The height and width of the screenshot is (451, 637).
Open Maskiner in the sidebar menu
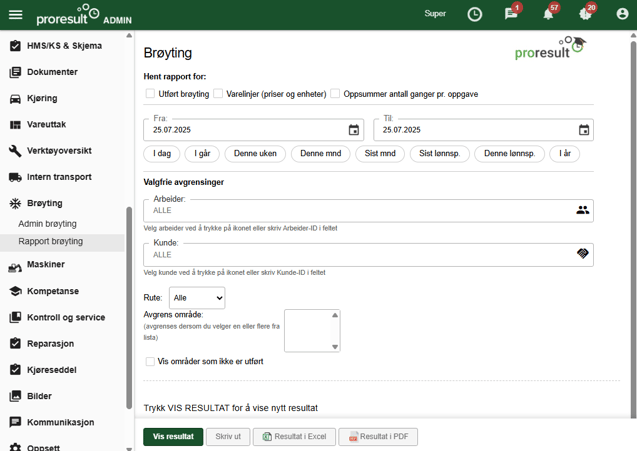[46, 265]
